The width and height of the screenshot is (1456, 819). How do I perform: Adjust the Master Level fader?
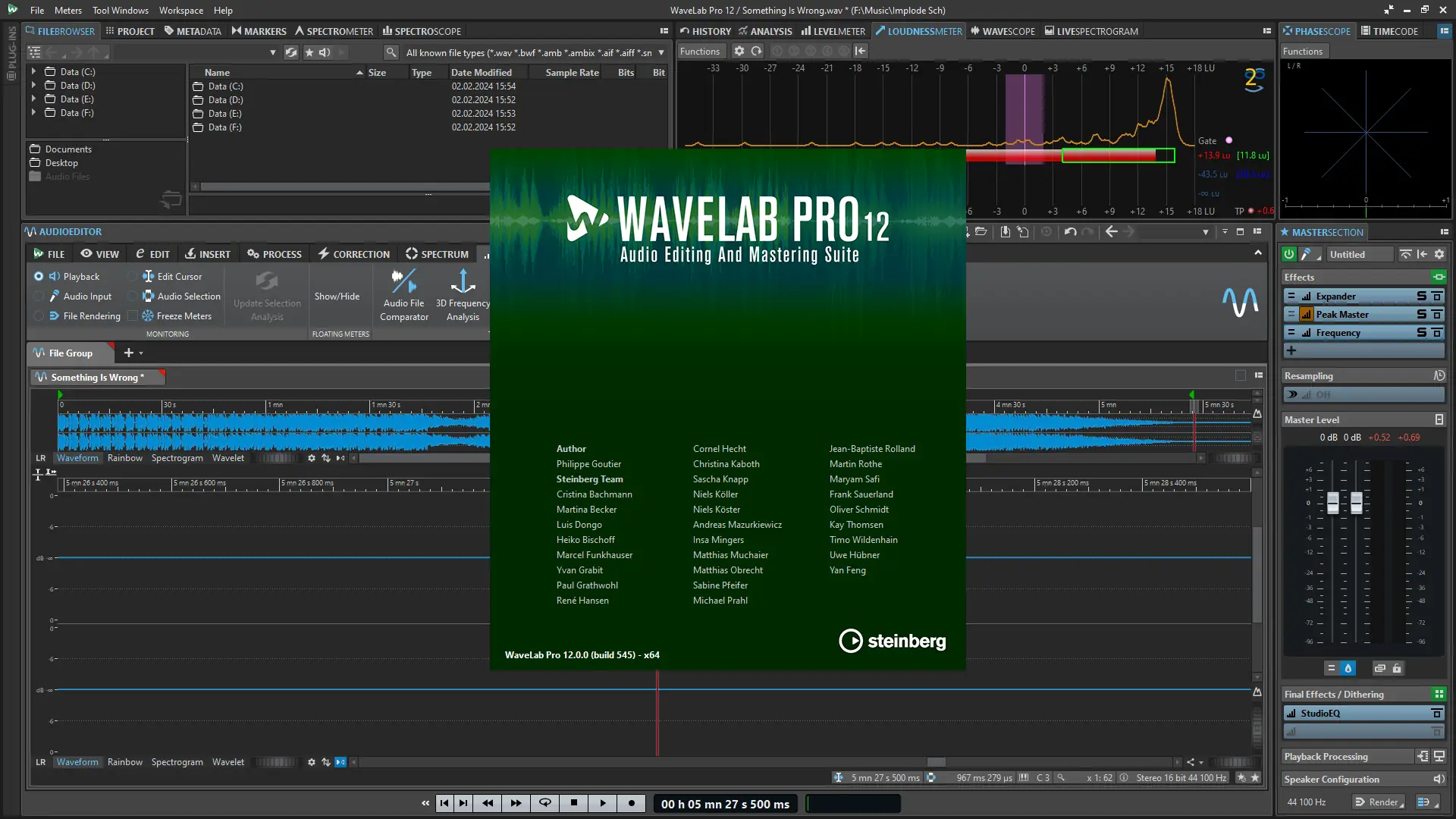pos(1334,500)
